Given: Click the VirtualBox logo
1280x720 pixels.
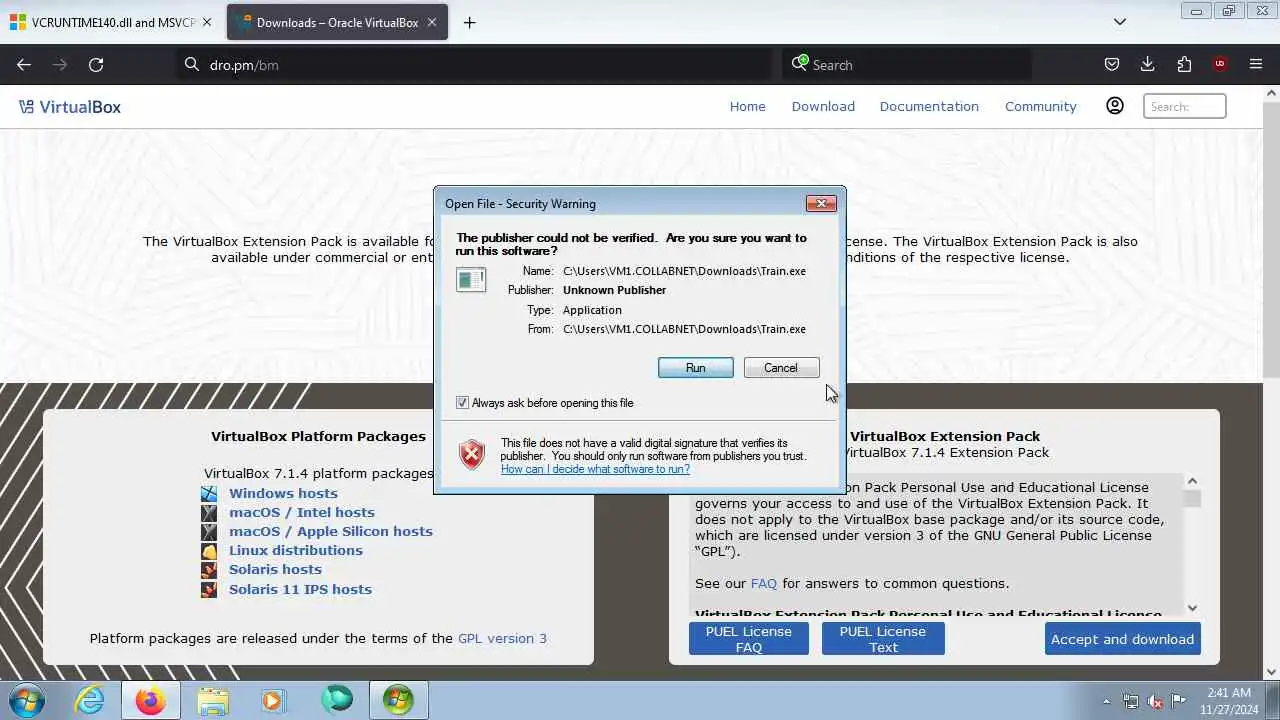Looking at the screenshot, I should (70, 107).
